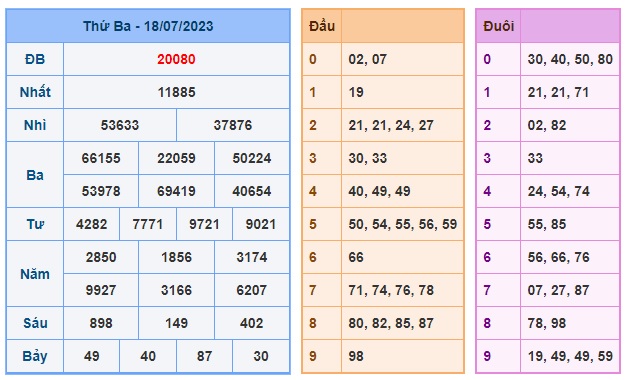Viewport: 626px width, 380px height.
Task: Click third prize number 66155
Action: point(101,158)
